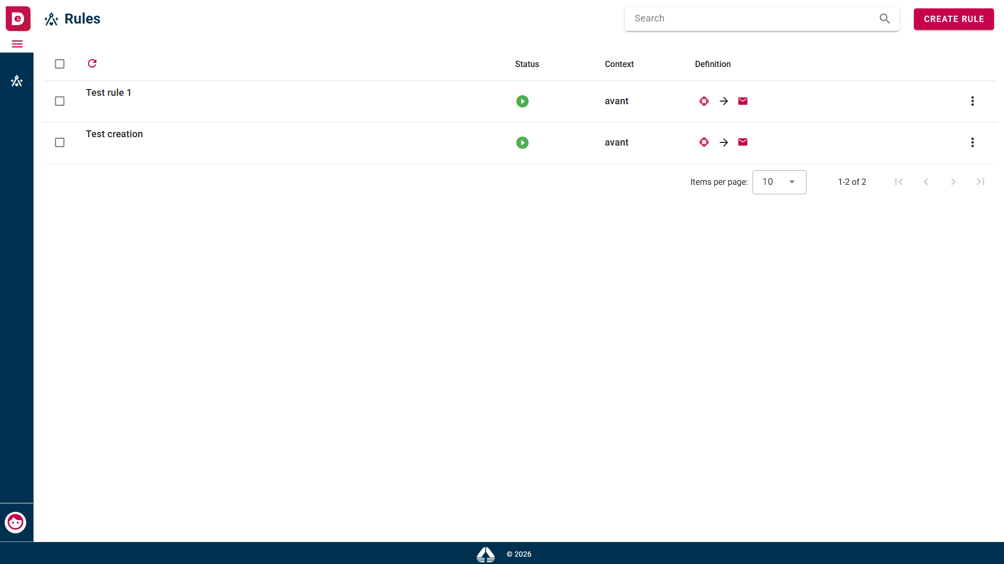This screenshot has width=1004, height=564.
Task: Click the arrow icon in Test creation definition
Action: (x=724, y=142)
